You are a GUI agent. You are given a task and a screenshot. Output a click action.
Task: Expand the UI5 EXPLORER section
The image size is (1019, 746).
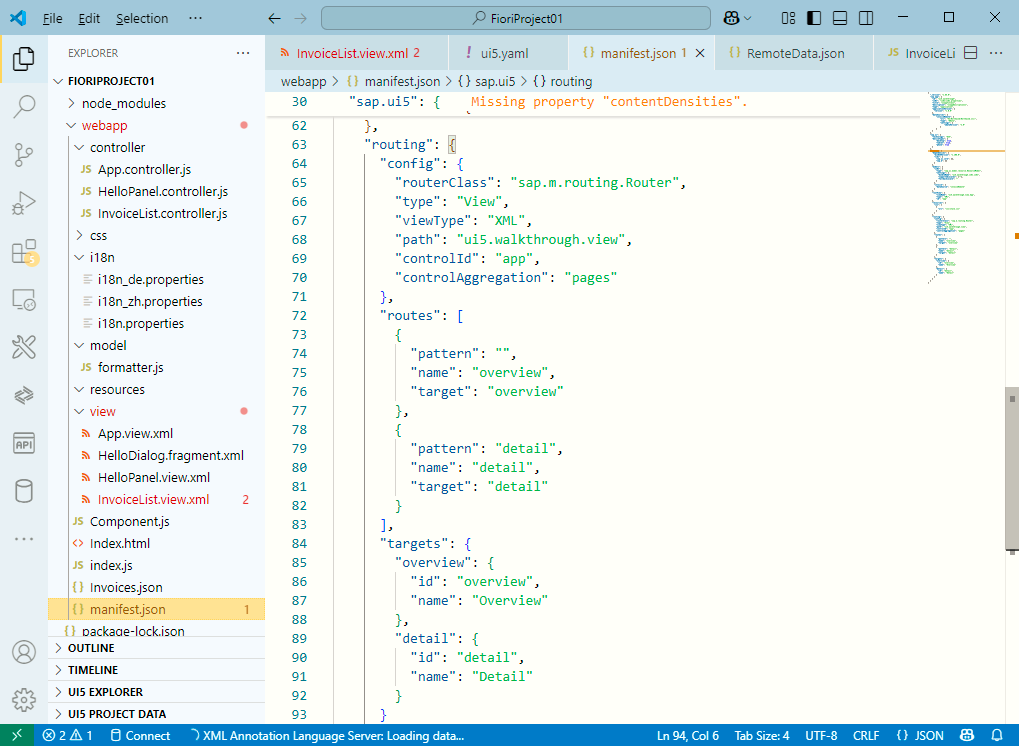coord(157,692)
